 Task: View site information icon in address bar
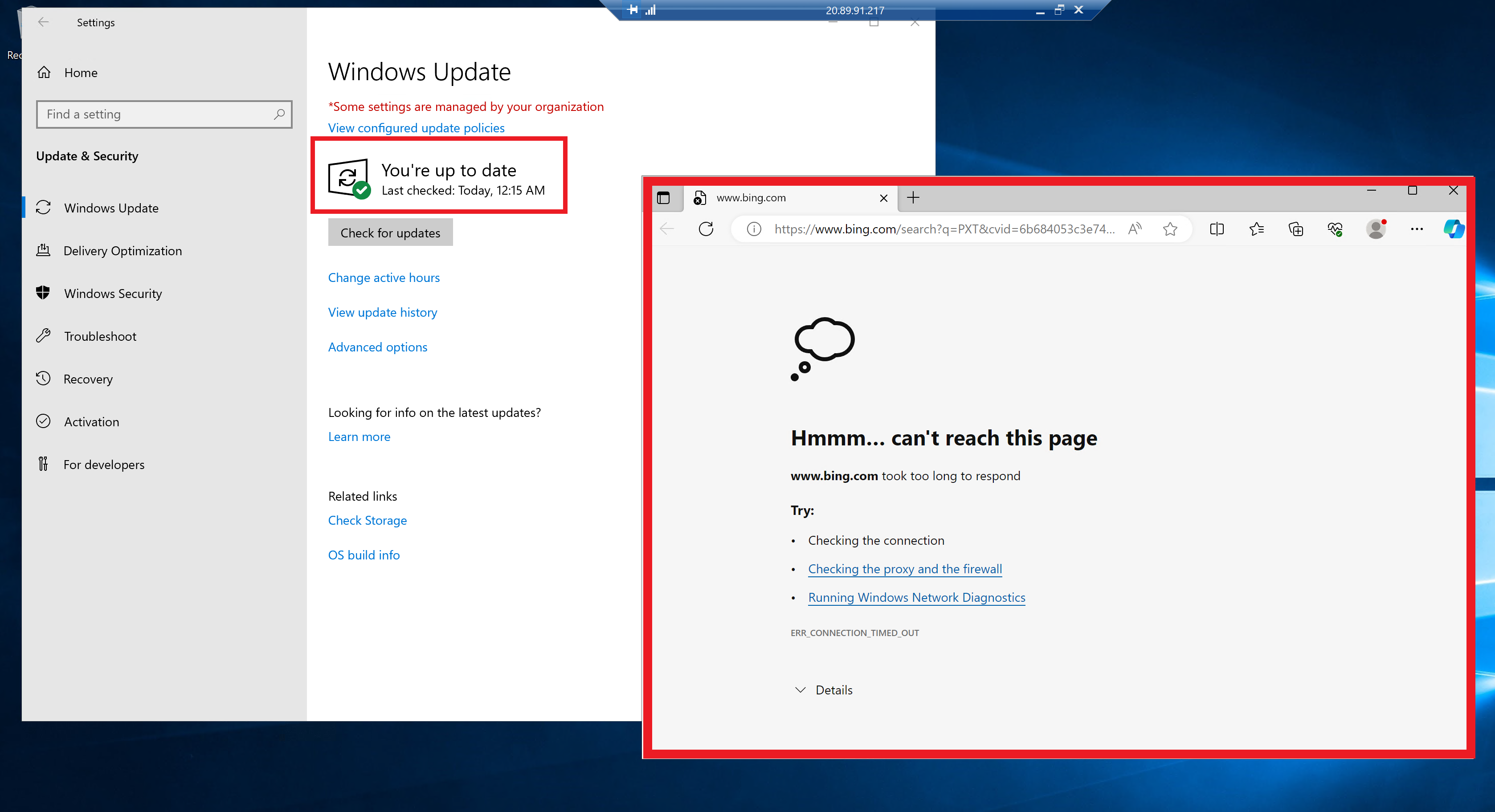click(754, 229)
